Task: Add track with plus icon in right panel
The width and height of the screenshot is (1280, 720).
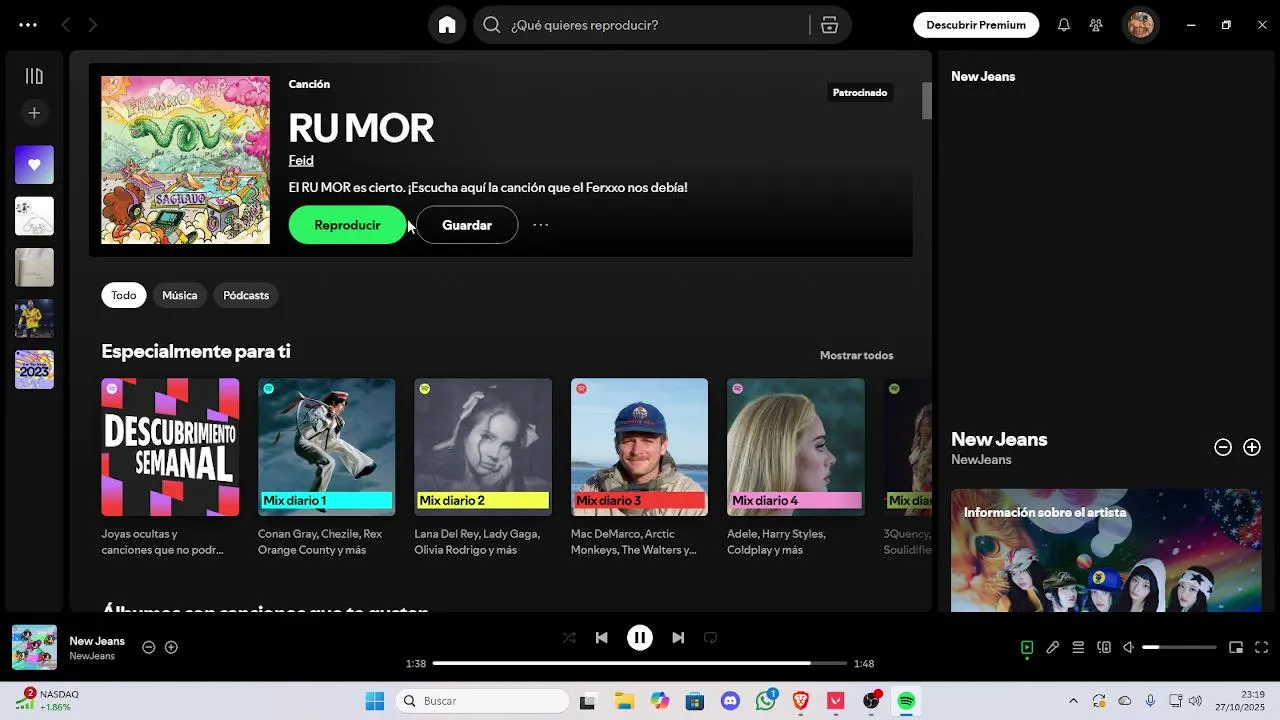Action: click(x=1252, y=448)
